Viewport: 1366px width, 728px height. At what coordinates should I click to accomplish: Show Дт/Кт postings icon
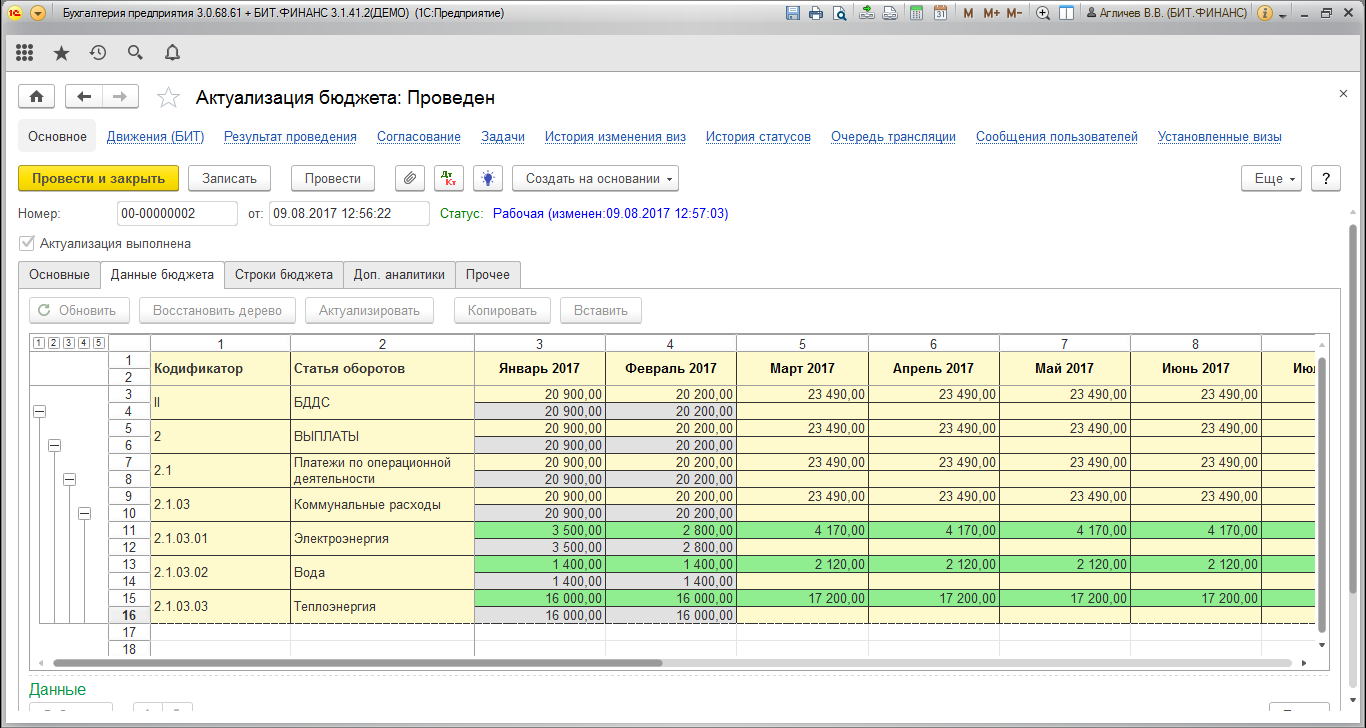coord(450,178)
